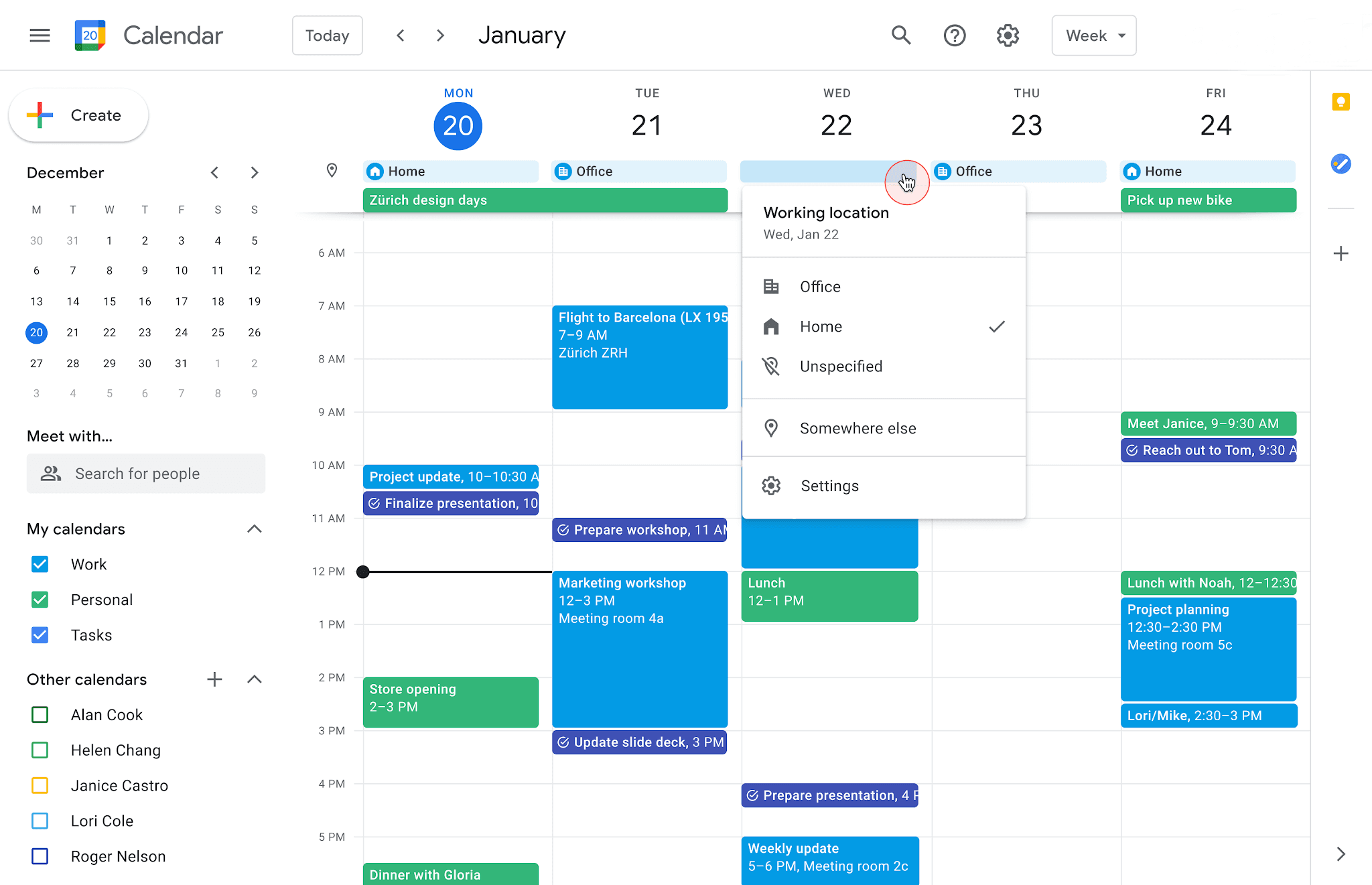The width and height of the screenshot is (1372, 885).
Task: Click the Search for people field
Action: 146,474
